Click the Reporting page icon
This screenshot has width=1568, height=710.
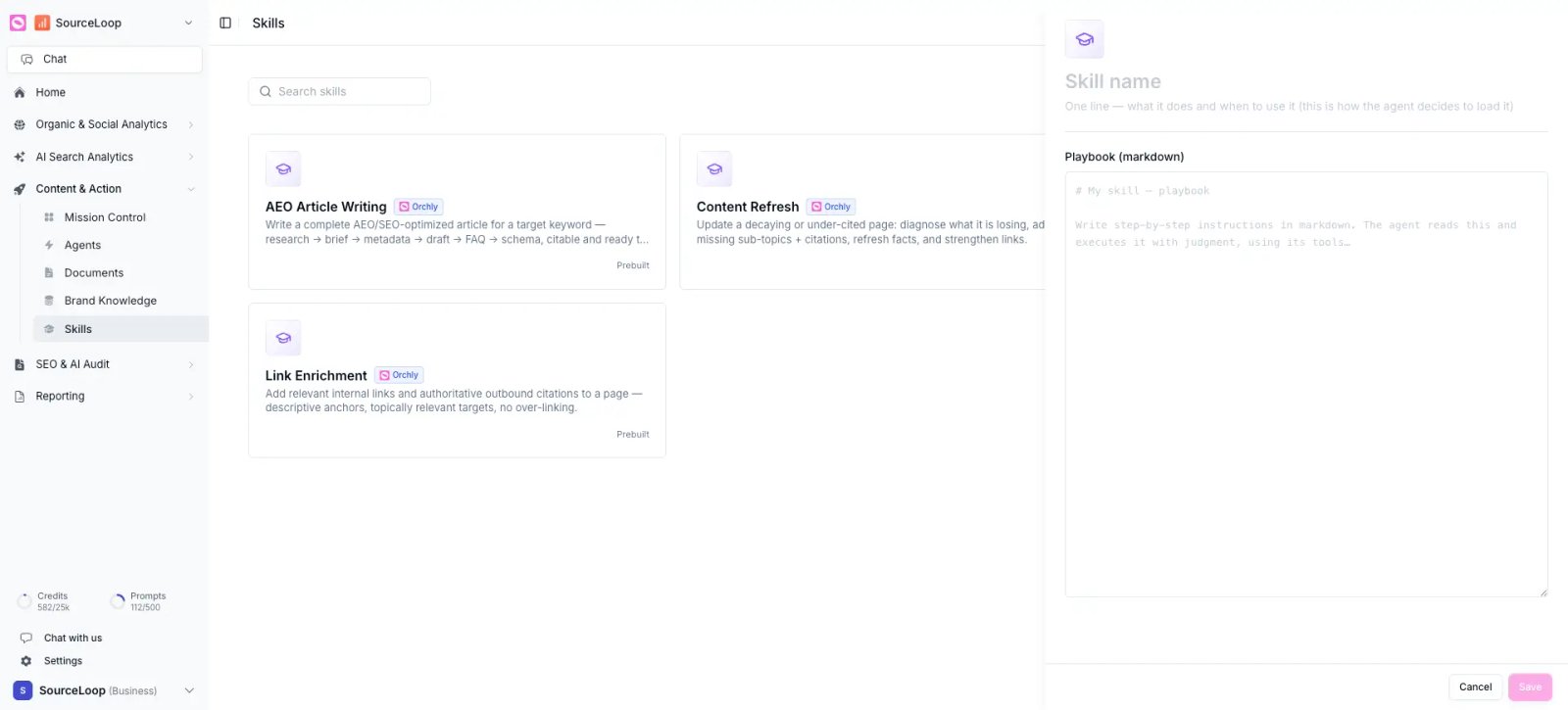(x=20, y=397)
